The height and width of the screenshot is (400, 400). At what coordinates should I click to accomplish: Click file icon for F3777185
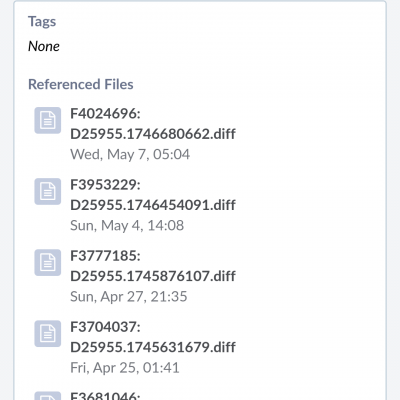[48, 262]
